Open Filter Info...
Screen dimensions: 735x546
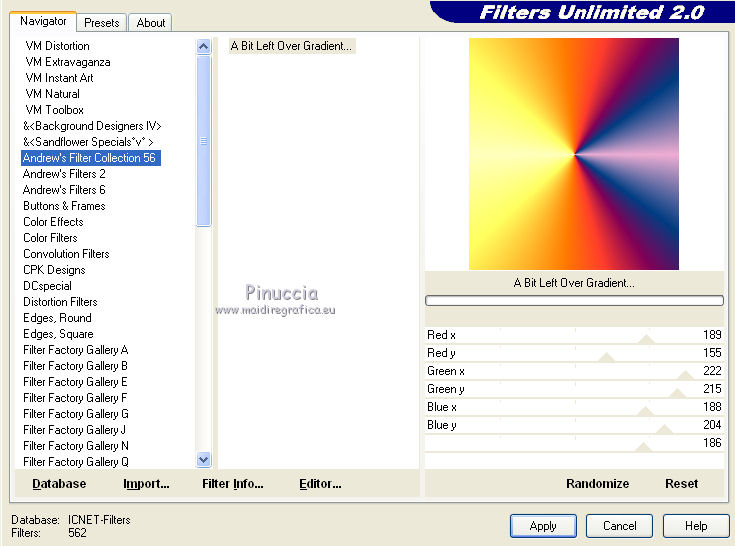232,484
